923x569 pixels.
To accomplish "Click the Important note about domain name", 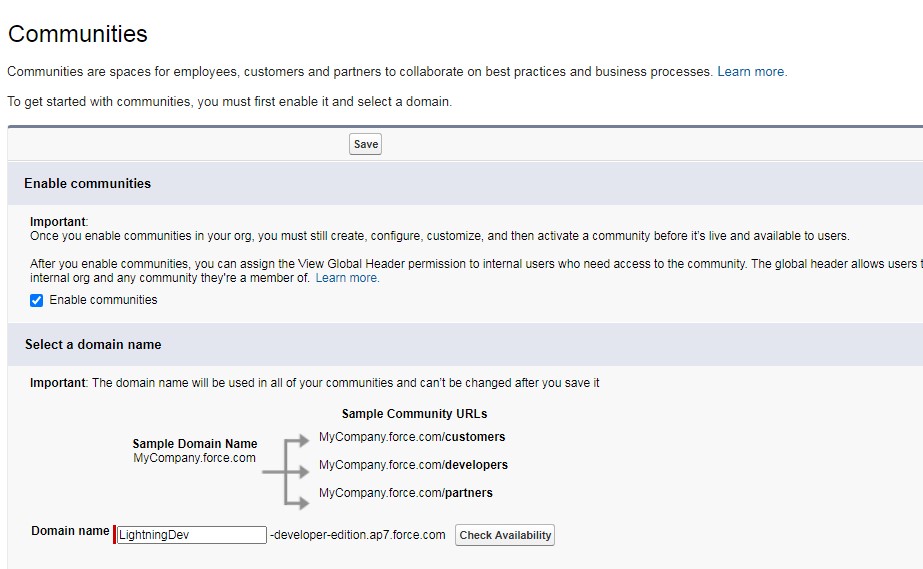I will coord(314,383).
